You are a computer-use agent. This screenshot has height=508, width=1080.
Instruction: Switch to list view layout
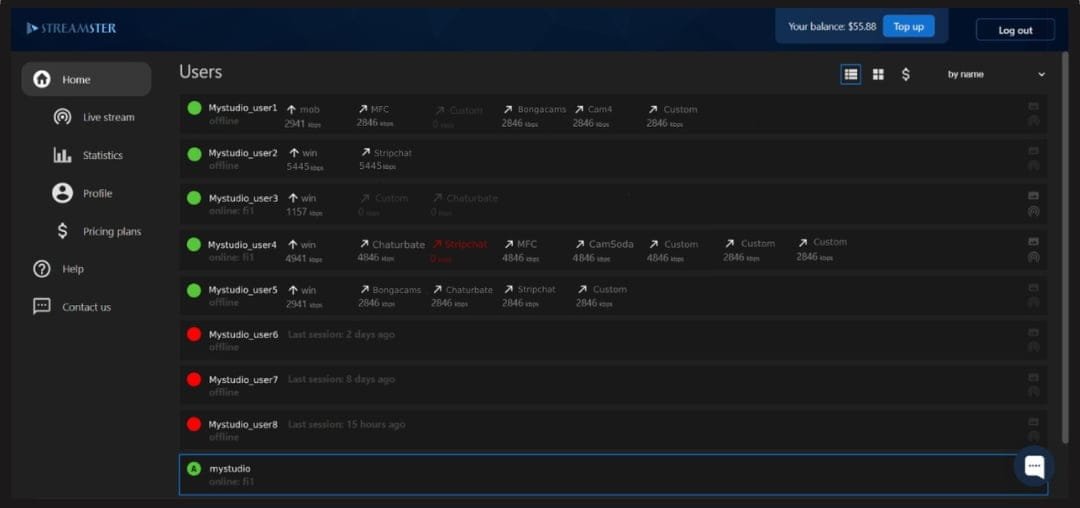click(850, 74)
